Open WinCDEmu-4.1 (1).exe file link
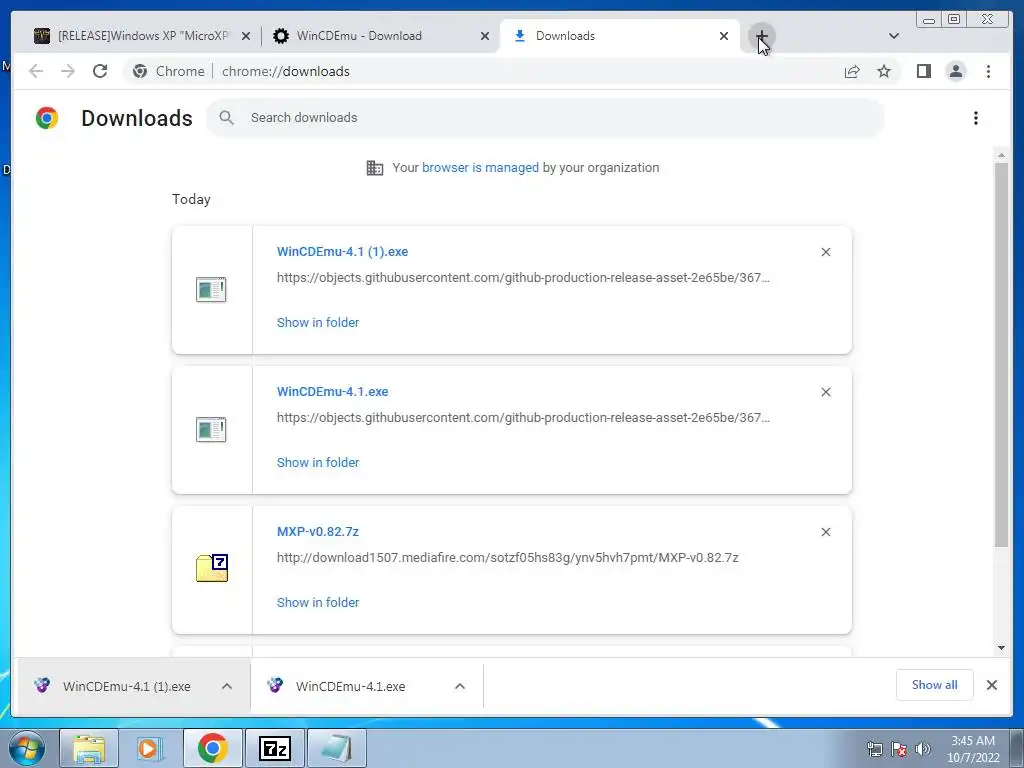Image resolution: width=1024 pixels, height=768 pixels. coord(342,251)
